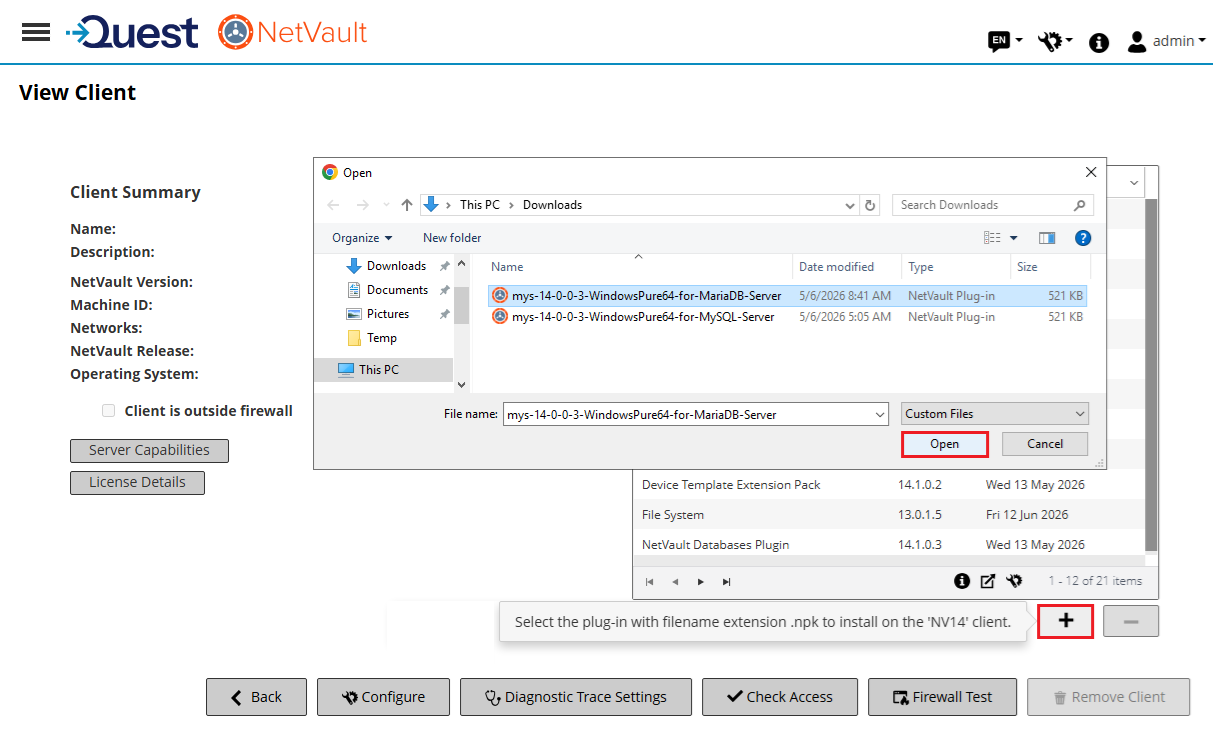Image resolution: width=1213 pixels, height=741 pixels.
Task: Open the hamburger navigation menu
Action: click(x=36, y=32)
